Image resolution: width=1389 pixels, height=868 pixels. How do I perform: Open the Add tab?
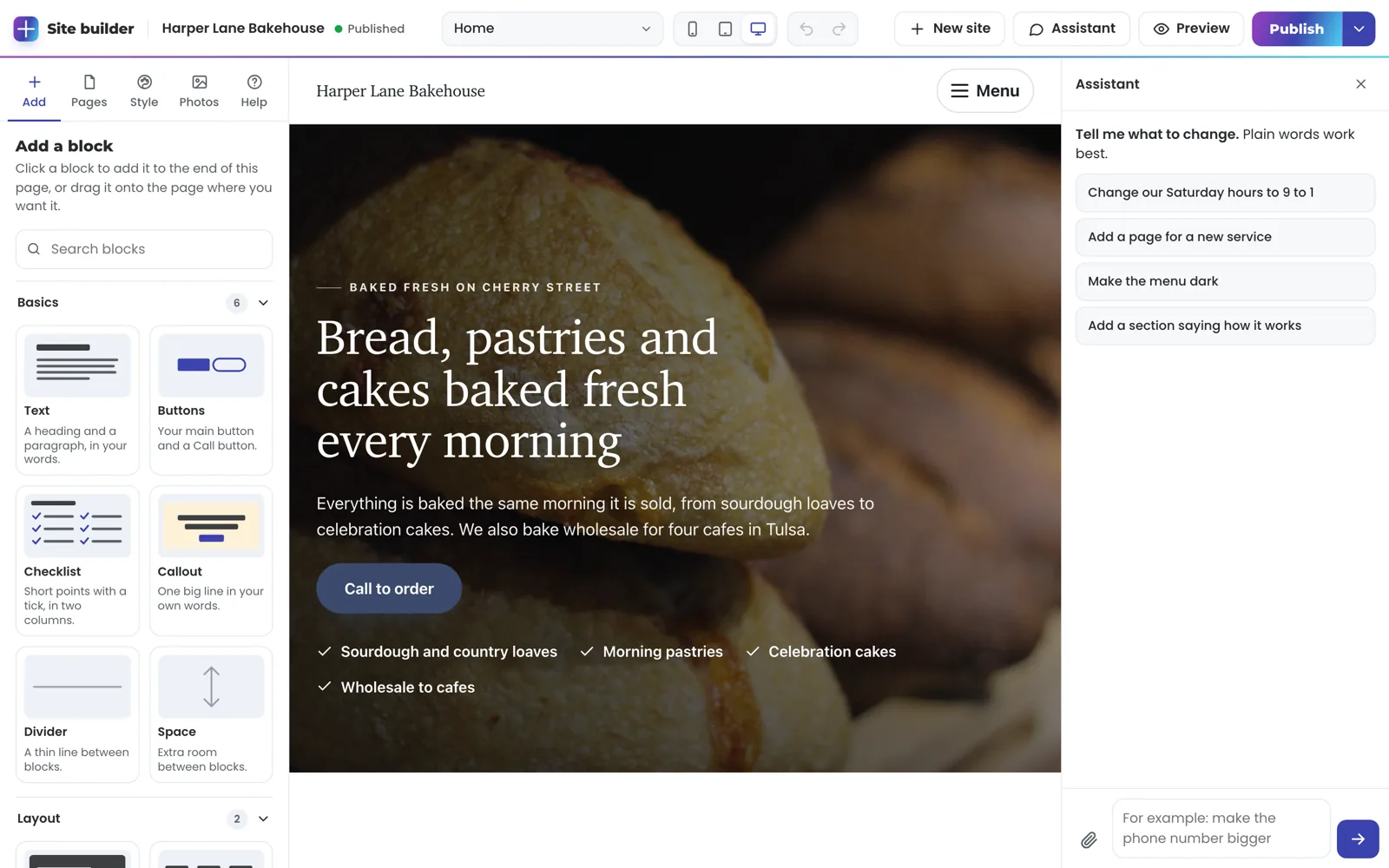coord(34,91)
